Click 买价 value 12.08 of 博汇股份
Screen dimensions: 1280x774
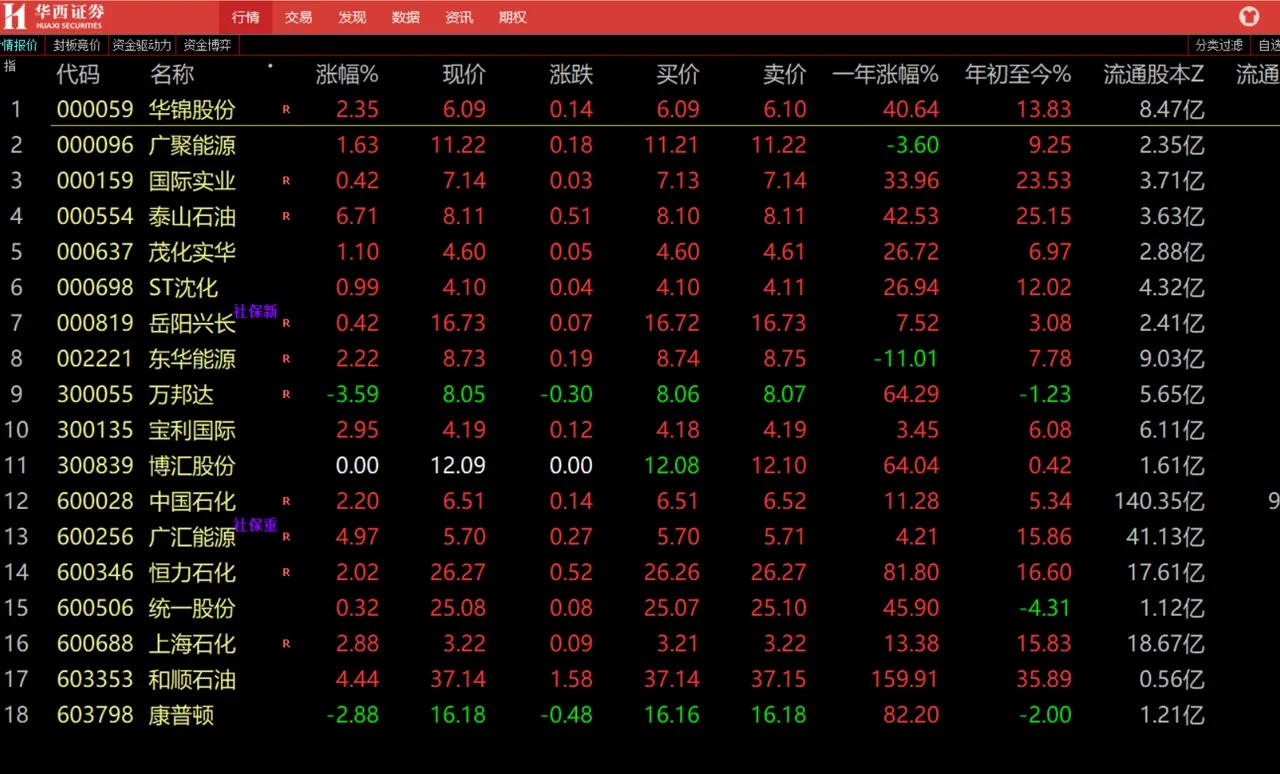click(x=672, y=466)
